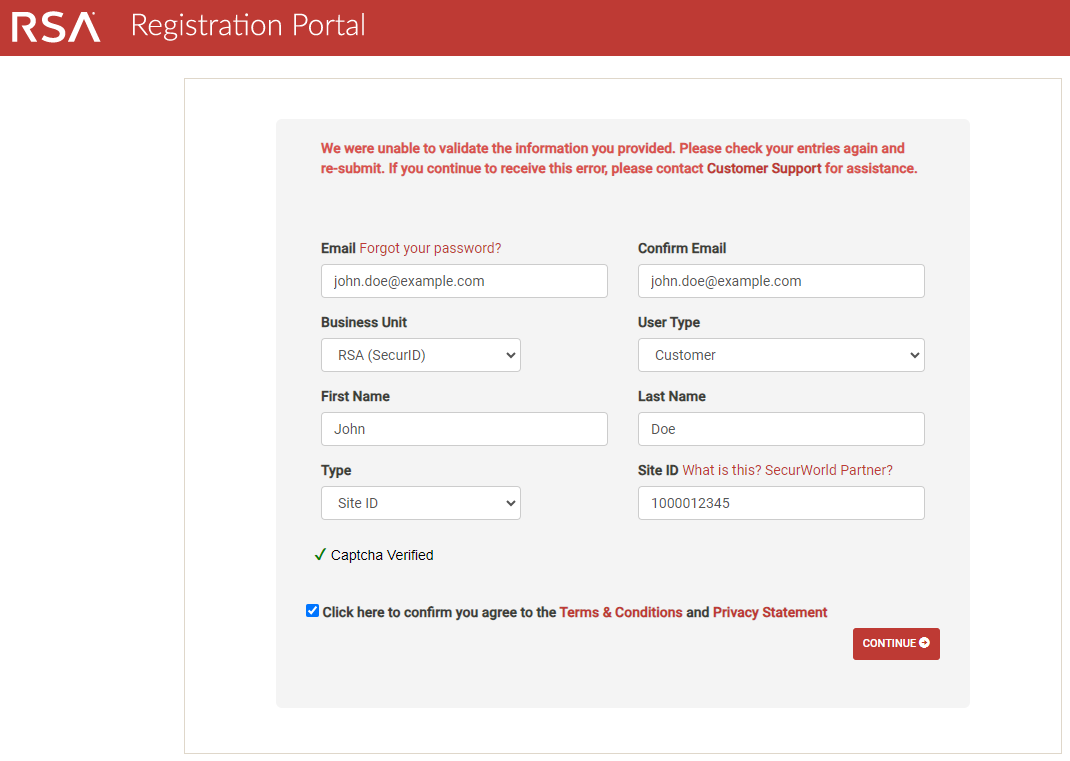Open the Business Unit dropdown
Viewport: 1070px width, 761px height.
click(x=420, y=354)
